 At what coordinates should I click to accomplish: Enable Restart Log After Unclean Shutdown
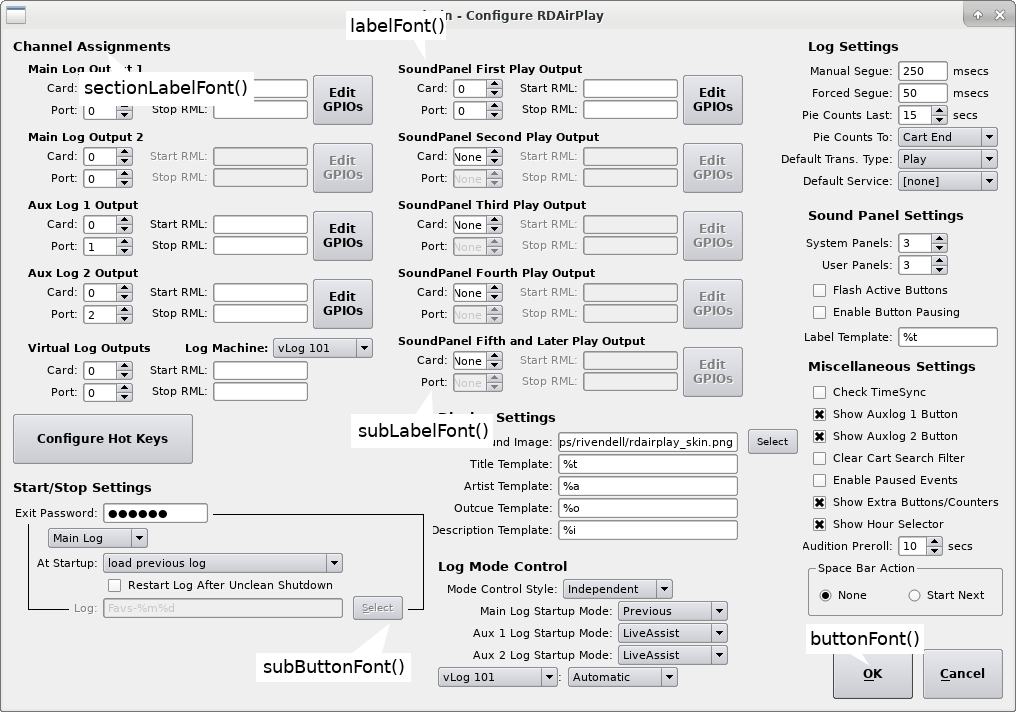(x=114, y=585)
